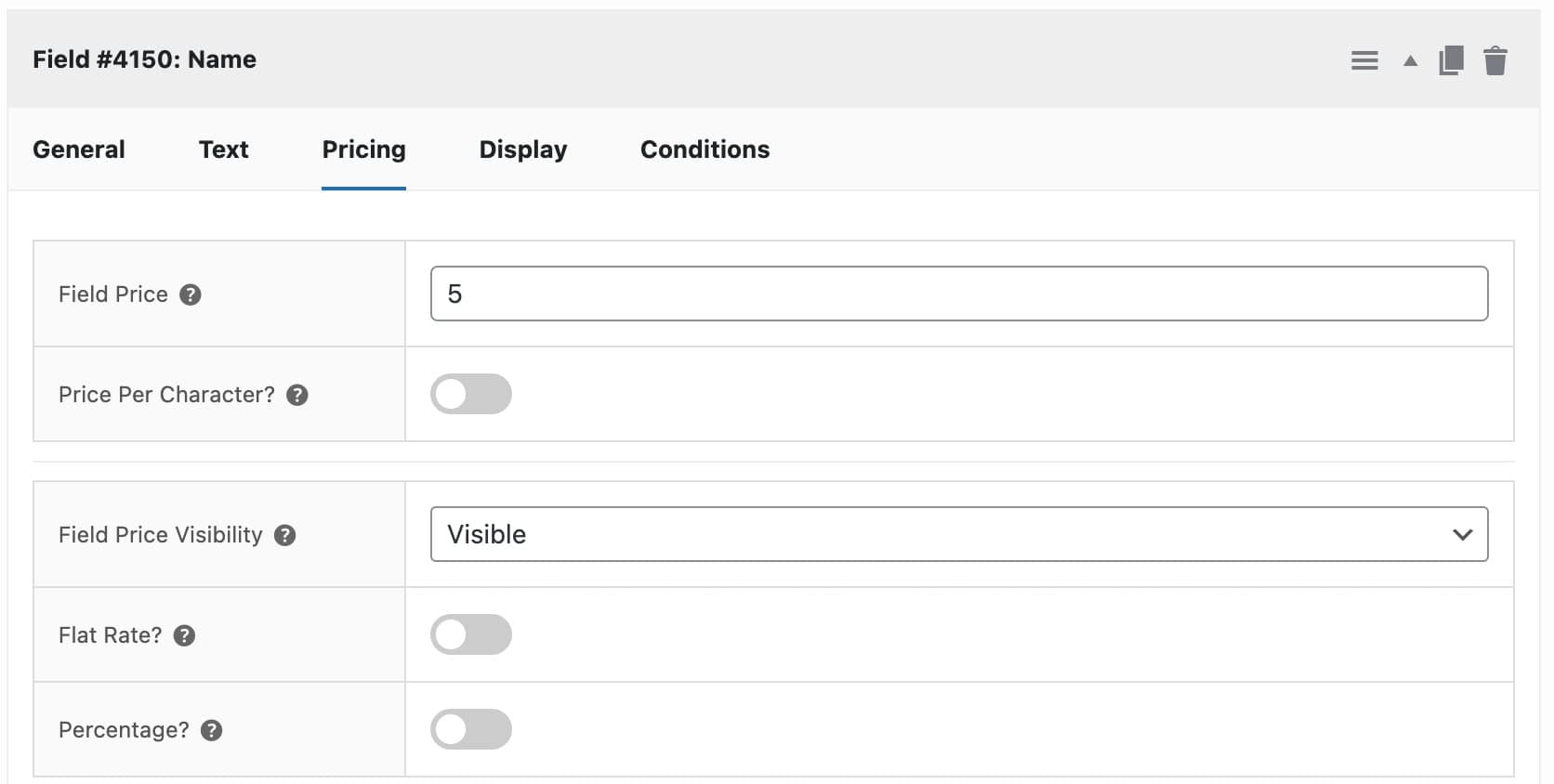
Task: Click the Field #4150: Name header title
Action: point(144,59)
